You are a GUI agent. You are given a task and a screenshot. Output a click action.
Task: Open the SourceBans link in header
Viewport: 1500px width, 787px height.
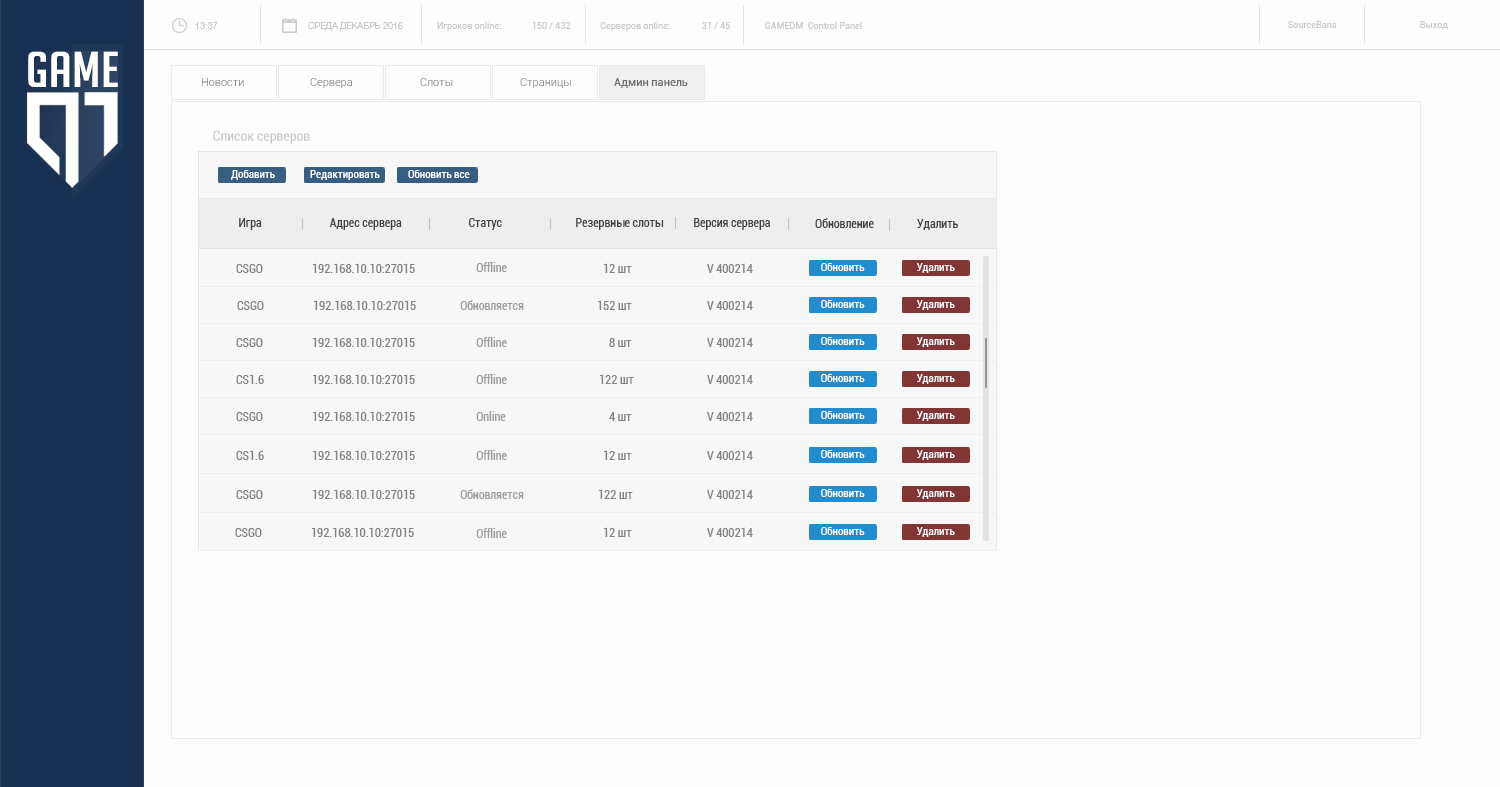[x=1312, y=25]
